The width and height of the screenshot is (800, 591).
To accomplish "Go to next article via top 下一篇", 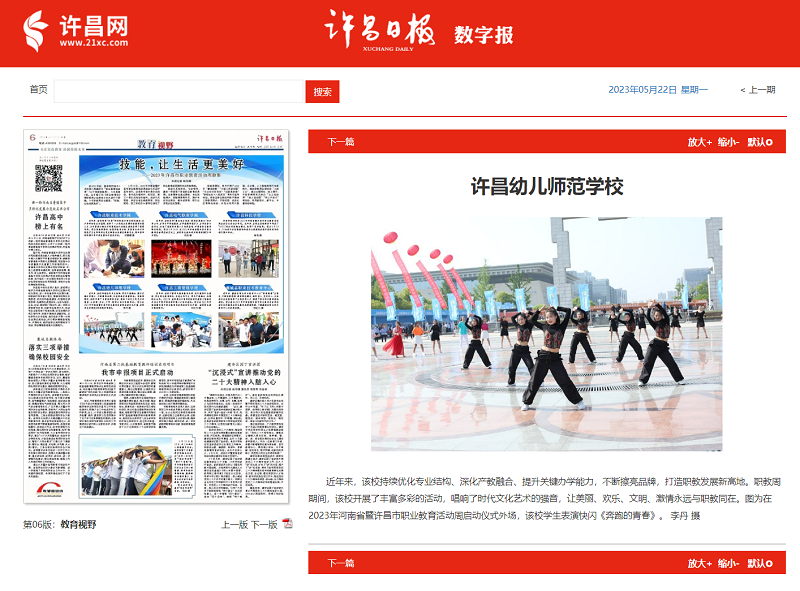I will tap(341, 143).
